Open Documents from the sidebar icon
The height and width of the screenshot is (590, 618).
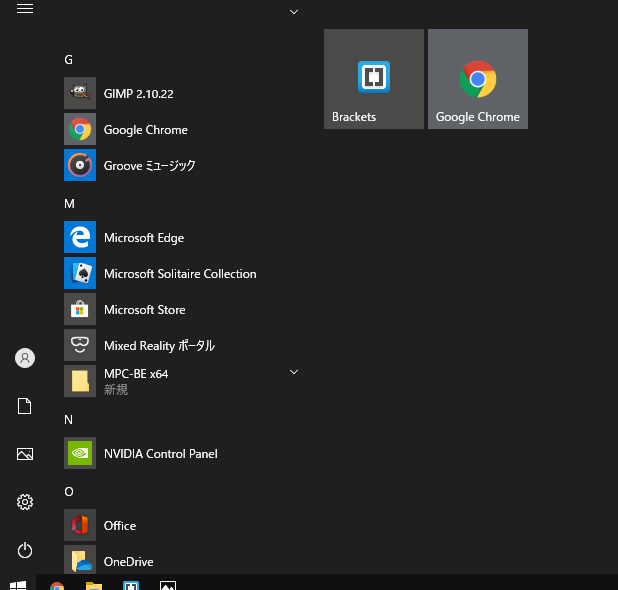pyautogui.click(x=24, y=406)
